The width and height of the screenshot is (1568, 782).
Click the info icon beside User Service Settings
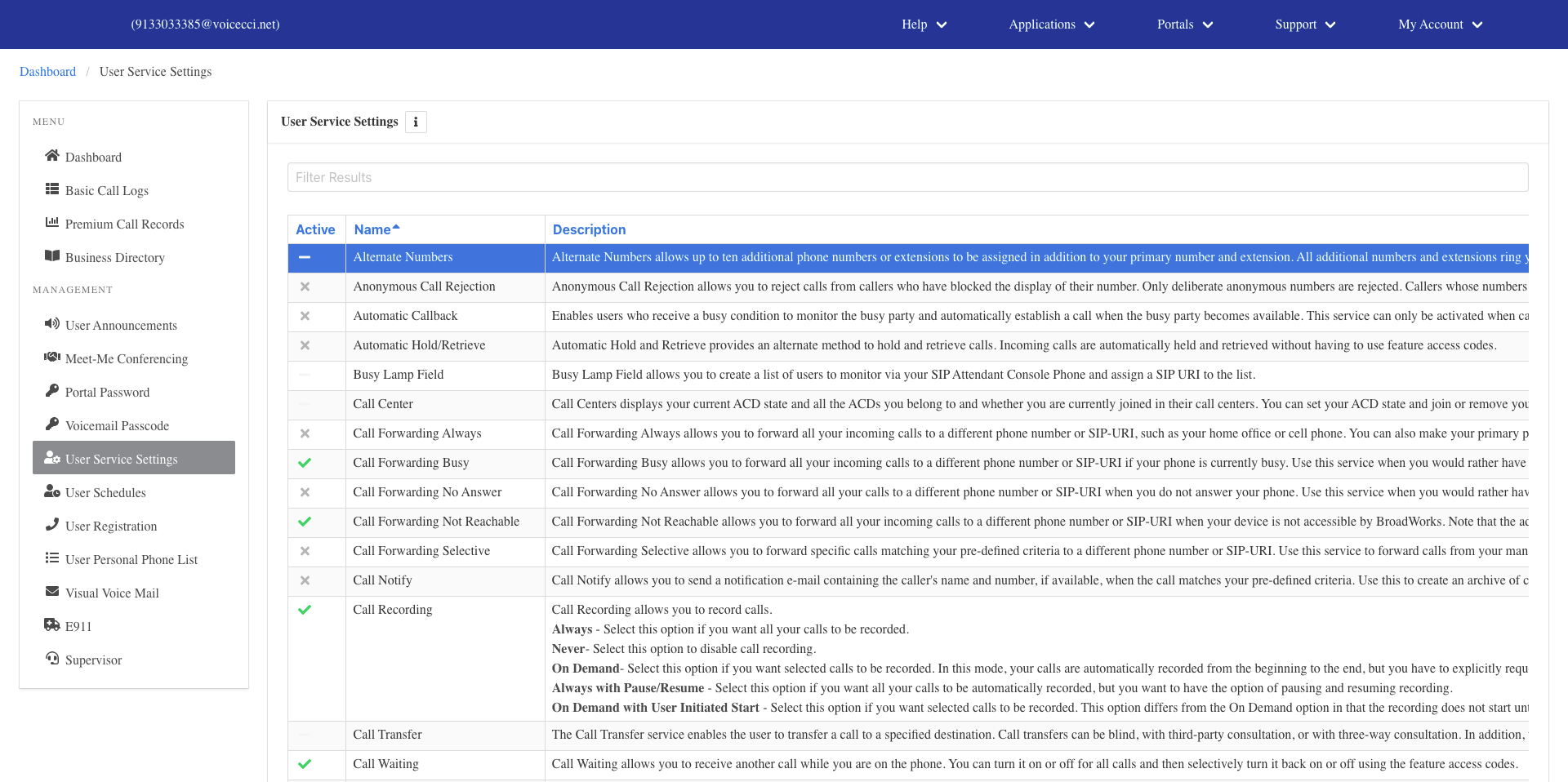point(416,122)
